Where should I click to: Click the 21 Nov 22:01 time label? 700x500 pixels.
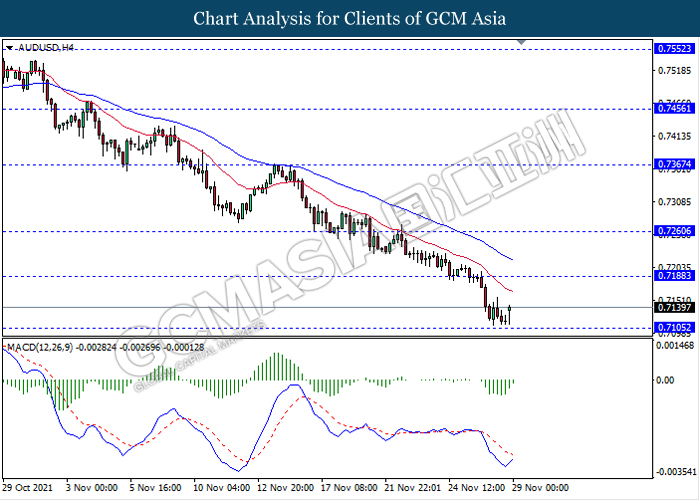point(412,487)
